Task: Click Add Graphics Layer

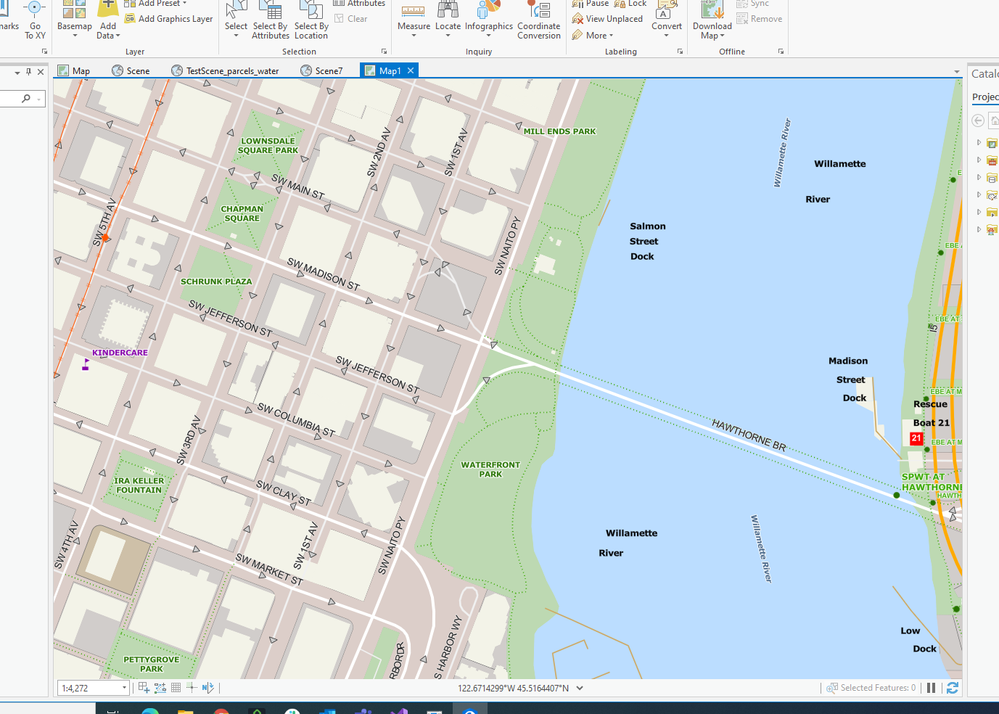Action: pos(169,19)
